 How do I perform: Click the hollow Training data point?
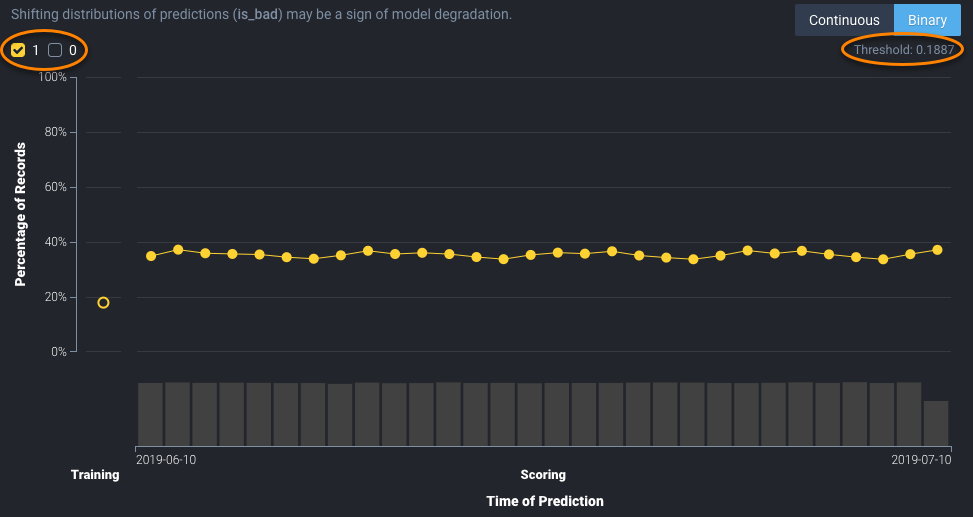pos(103,302)
